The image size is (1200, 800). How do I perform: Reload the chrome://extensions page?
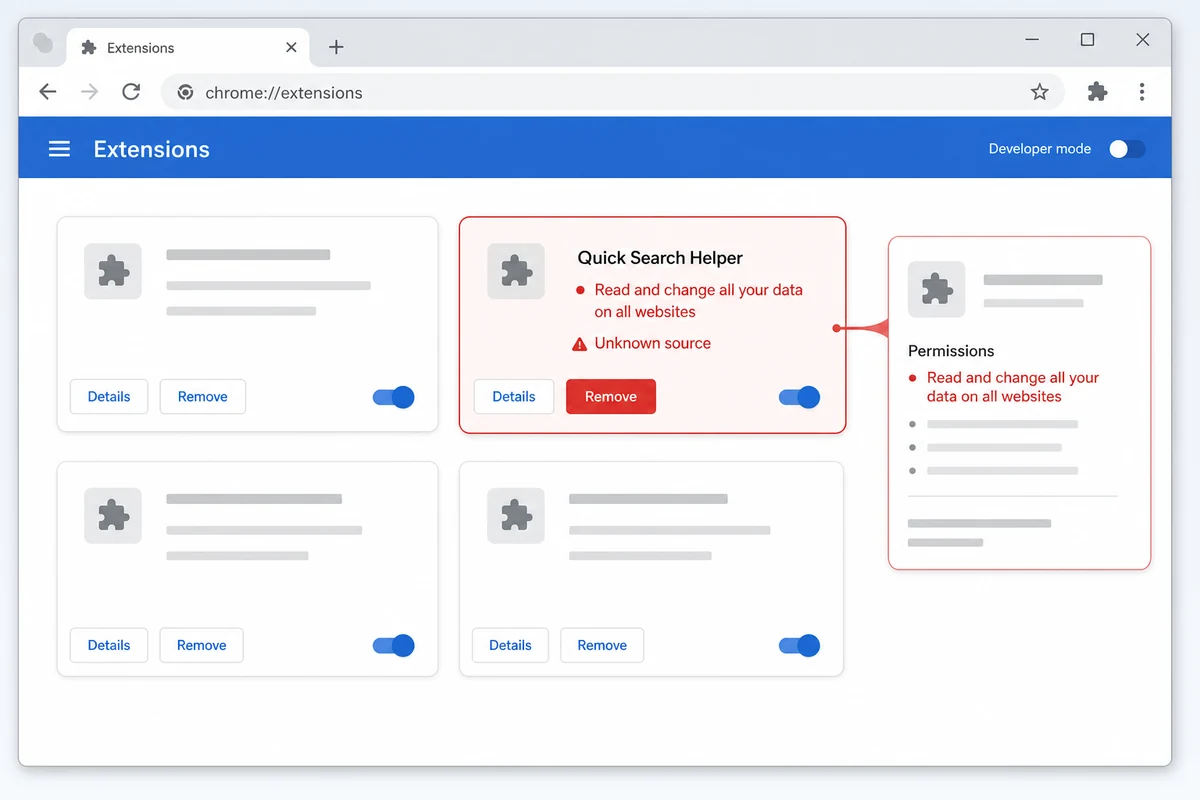click(131, 92)
